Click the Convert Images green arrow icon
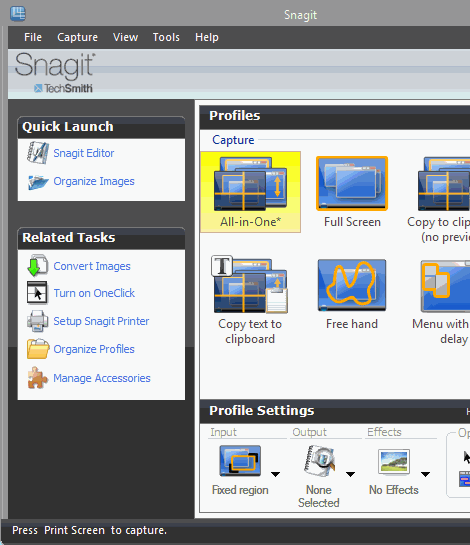The image size is (470, 545). tap(38, 265)
